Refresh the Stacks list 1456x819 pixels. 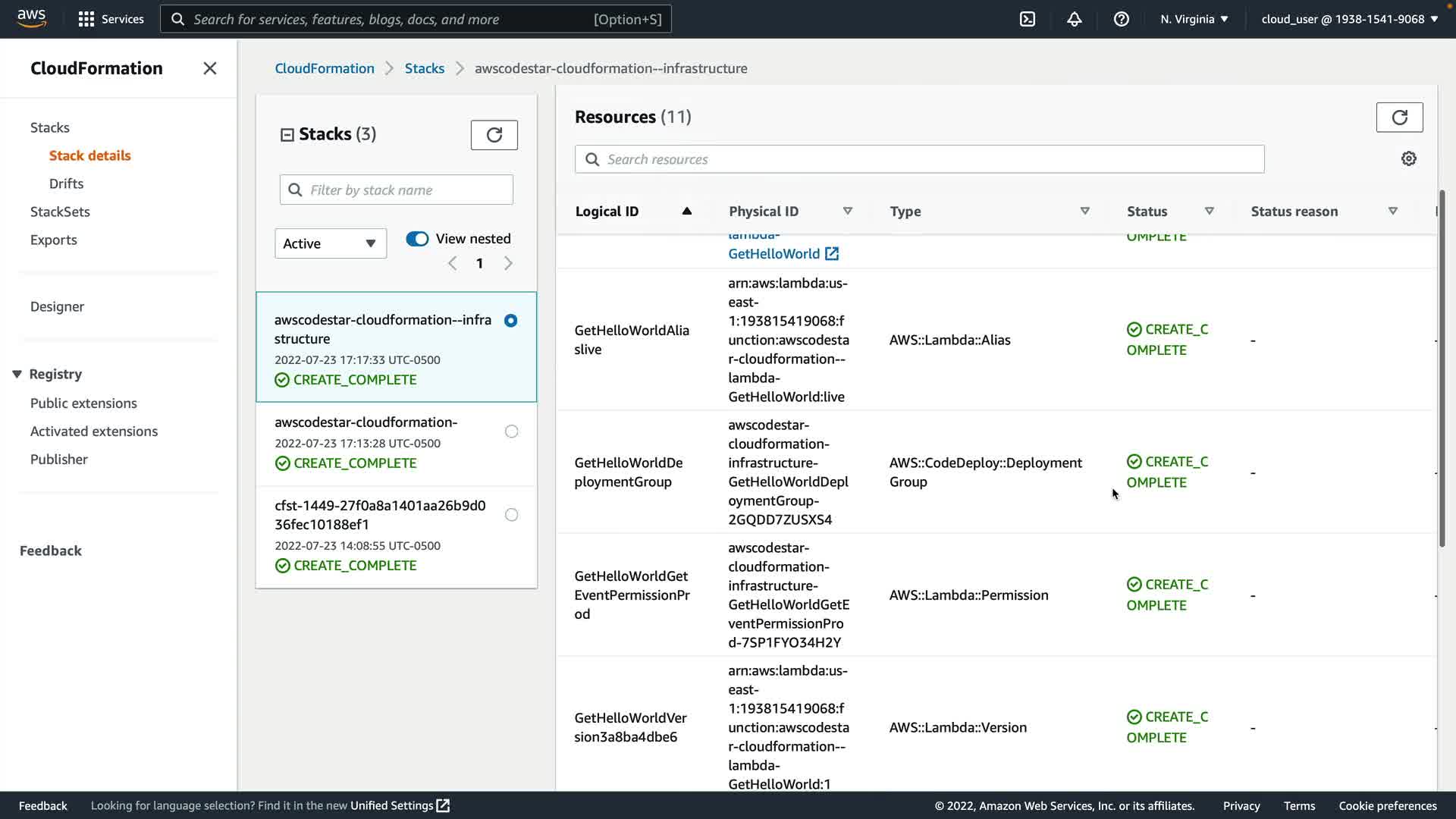pyautogui.click(x=494, y=135)
